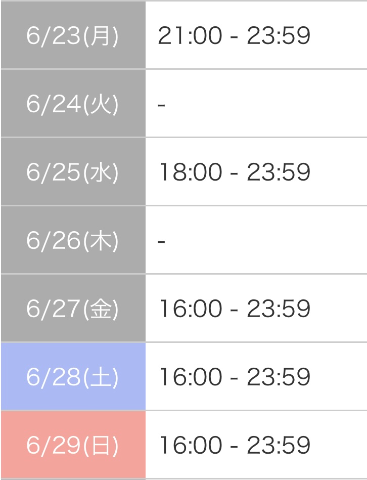
Task: Click the 21:00 - 23:59 time slot
Action: click(x=234, y=35)
